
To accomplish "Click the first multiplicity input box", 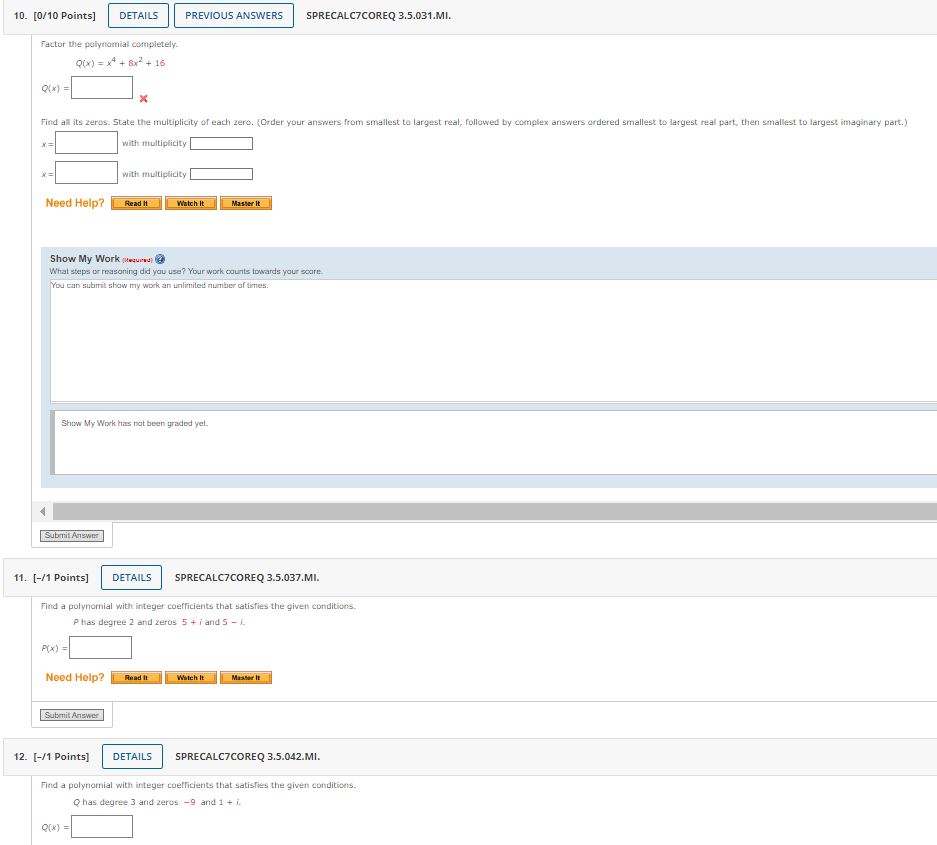I will pyautogui.click(x=220, y=142).
